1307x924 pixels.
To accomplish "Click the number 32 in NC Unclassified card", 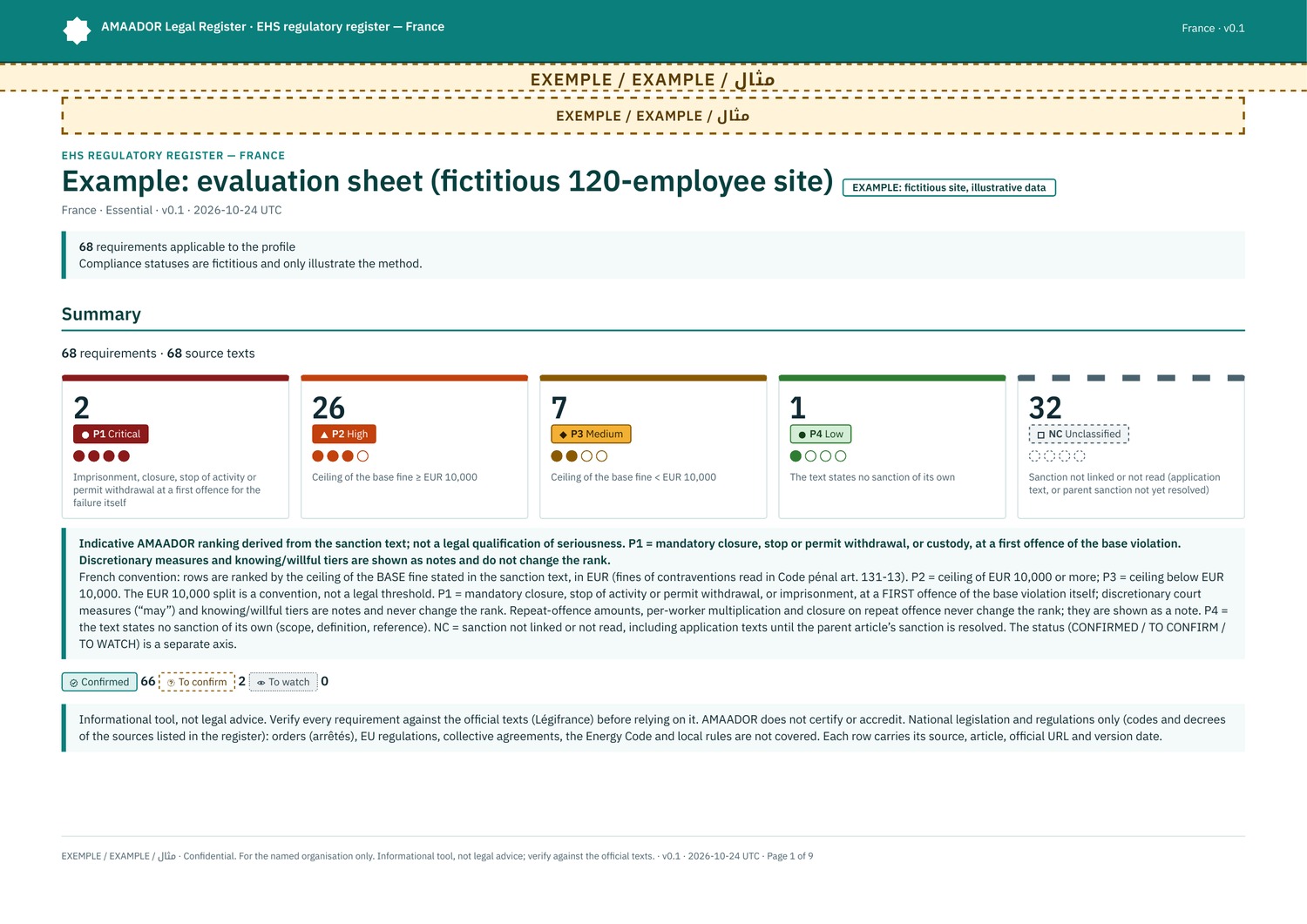I will click(1046, 408).
